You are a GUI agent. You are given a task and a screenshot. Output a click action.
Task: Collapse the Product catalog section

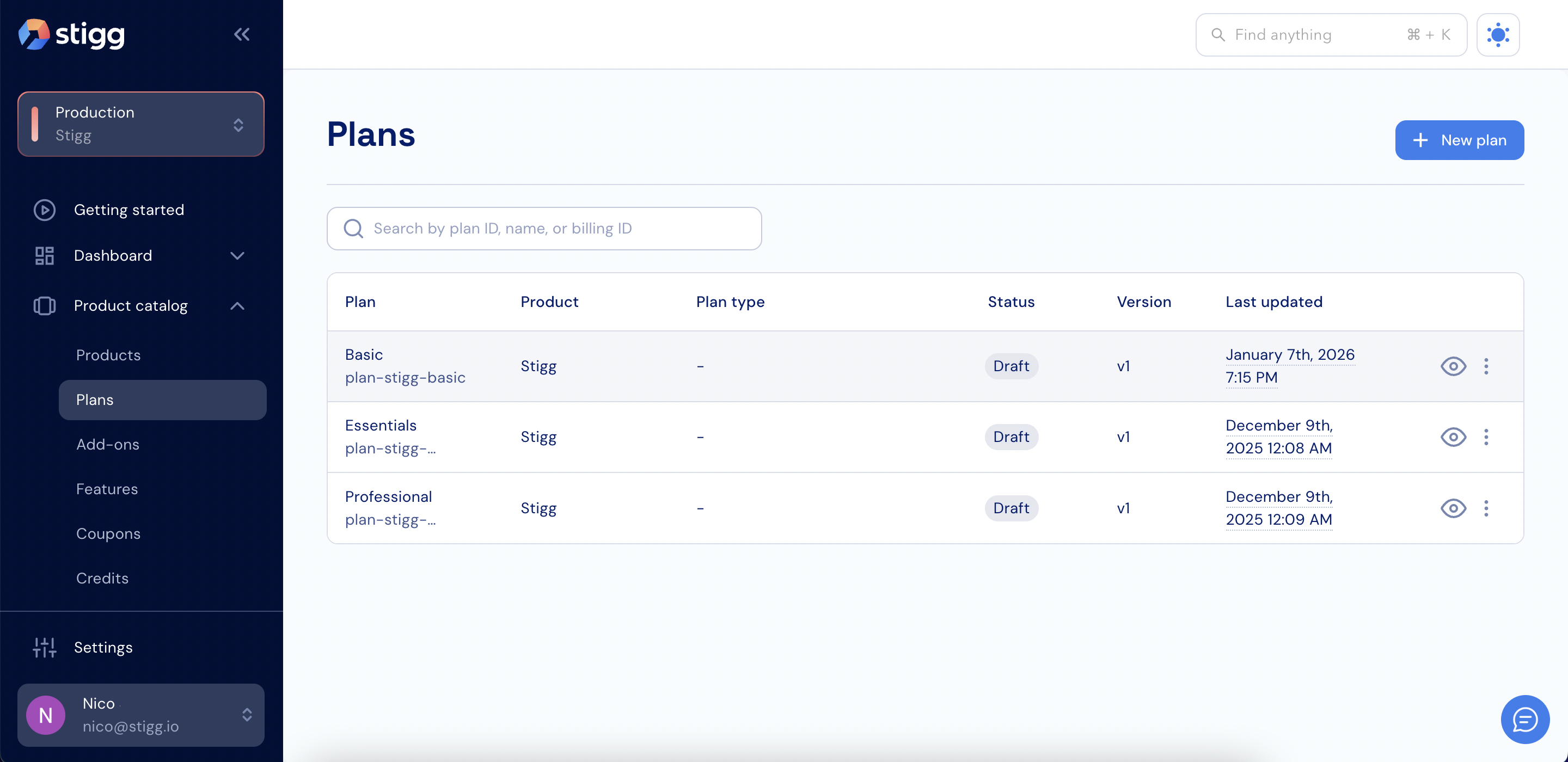[237, 305]
